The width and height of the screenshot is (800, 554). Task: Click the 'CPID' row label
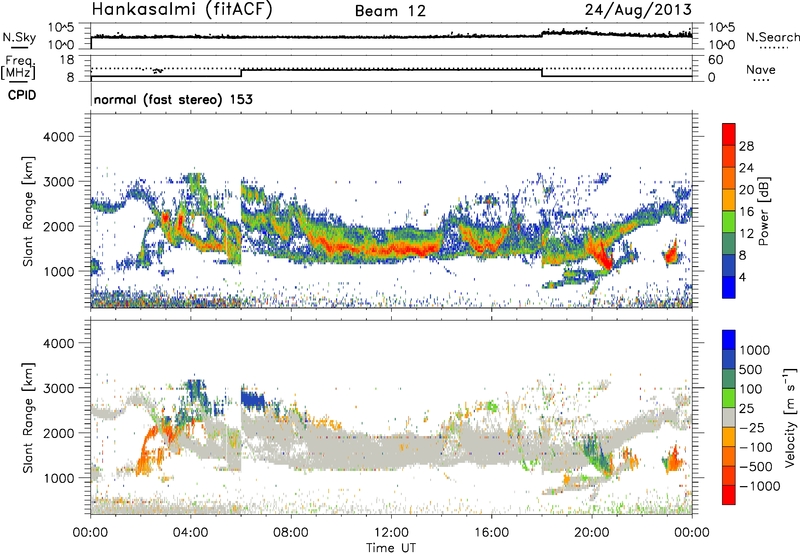[x=22, y=95]
